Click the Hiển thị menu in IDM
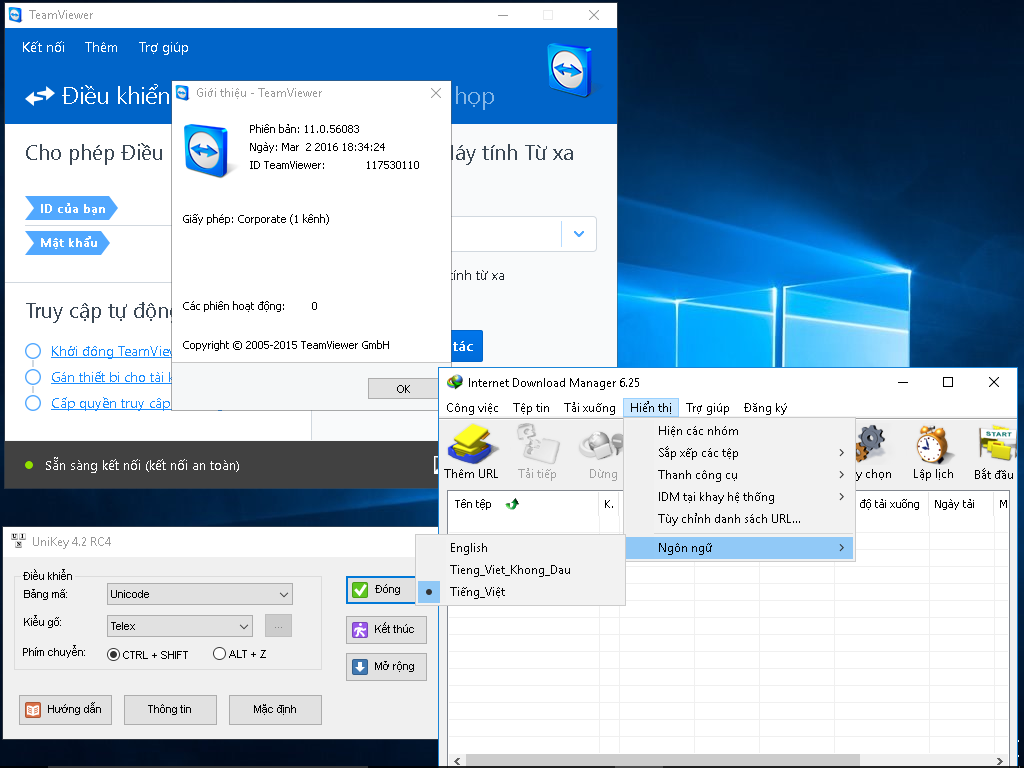 point(650,408)
